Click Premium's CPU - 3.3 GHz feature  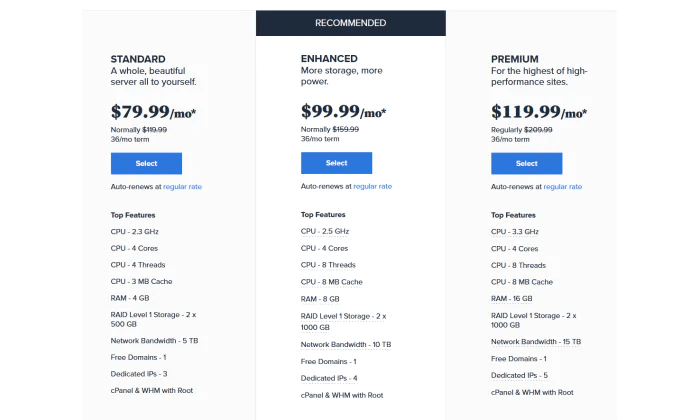[x=515, y=232]
